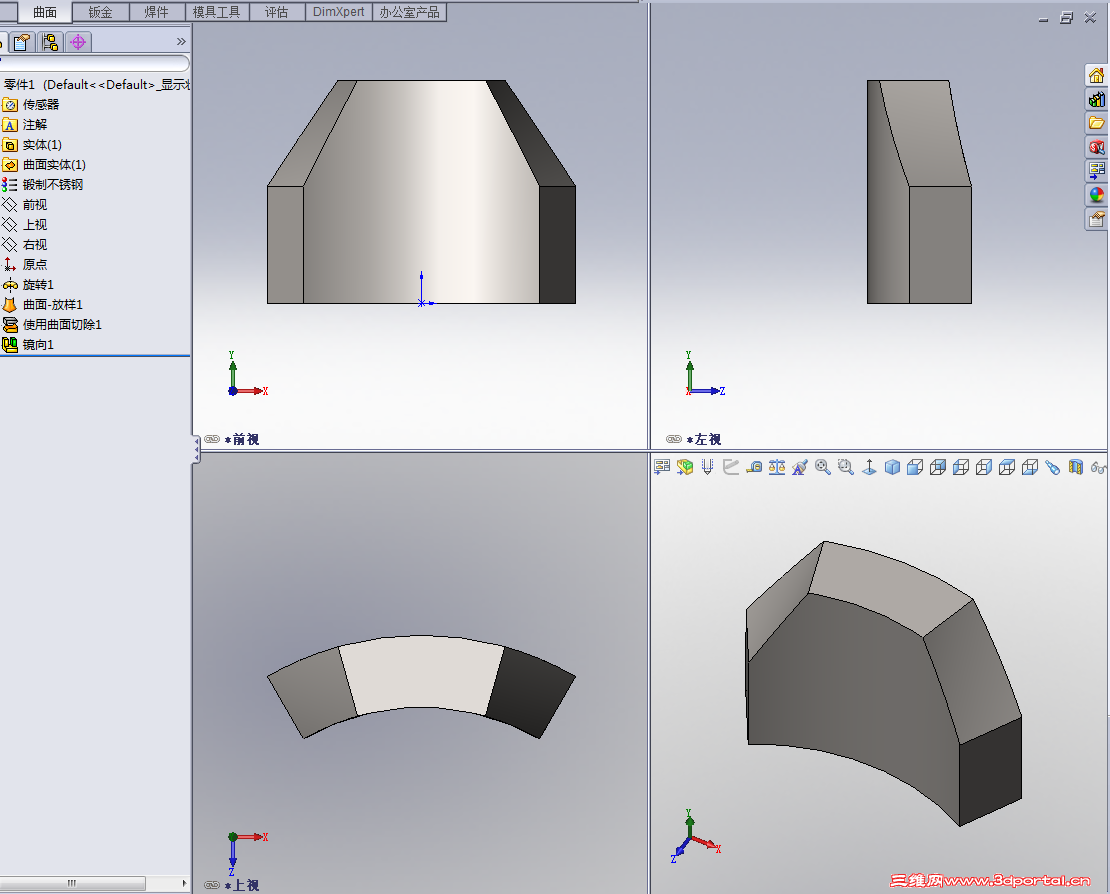Select the 原点 origin item

coord(25,265)
